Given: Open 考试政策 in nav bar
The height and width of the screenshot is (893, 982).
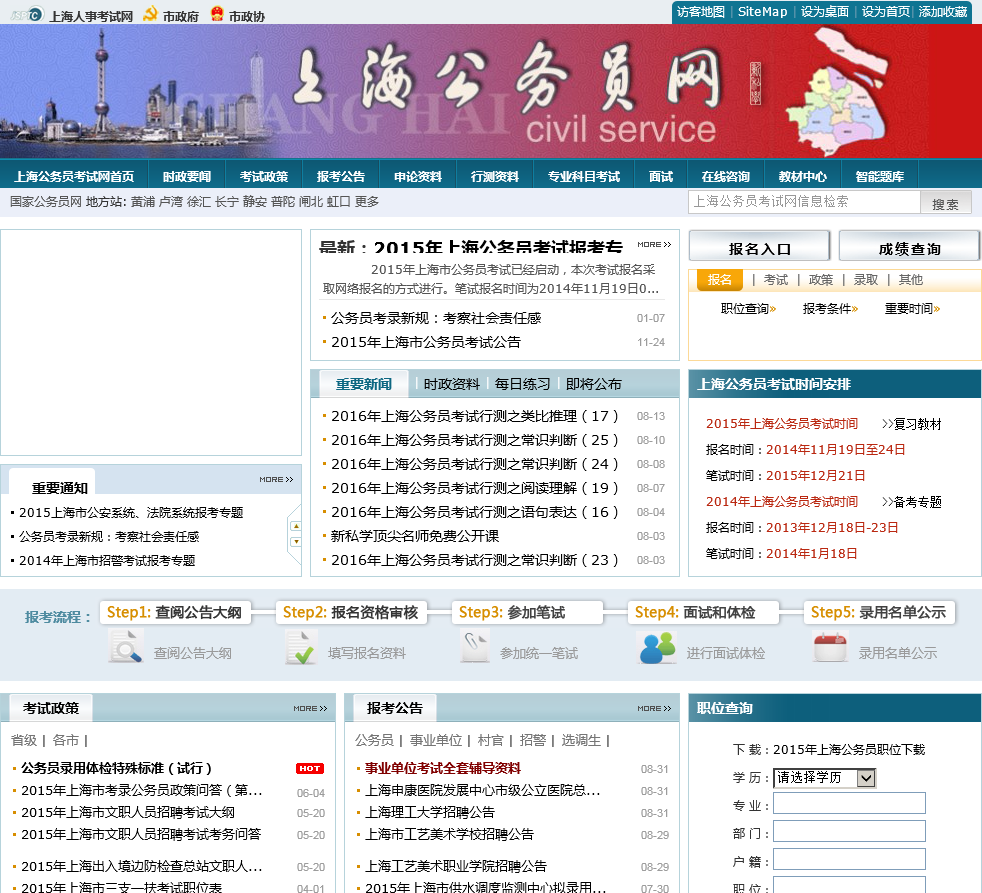Looking at the screenshot, I should click(264, 177).
